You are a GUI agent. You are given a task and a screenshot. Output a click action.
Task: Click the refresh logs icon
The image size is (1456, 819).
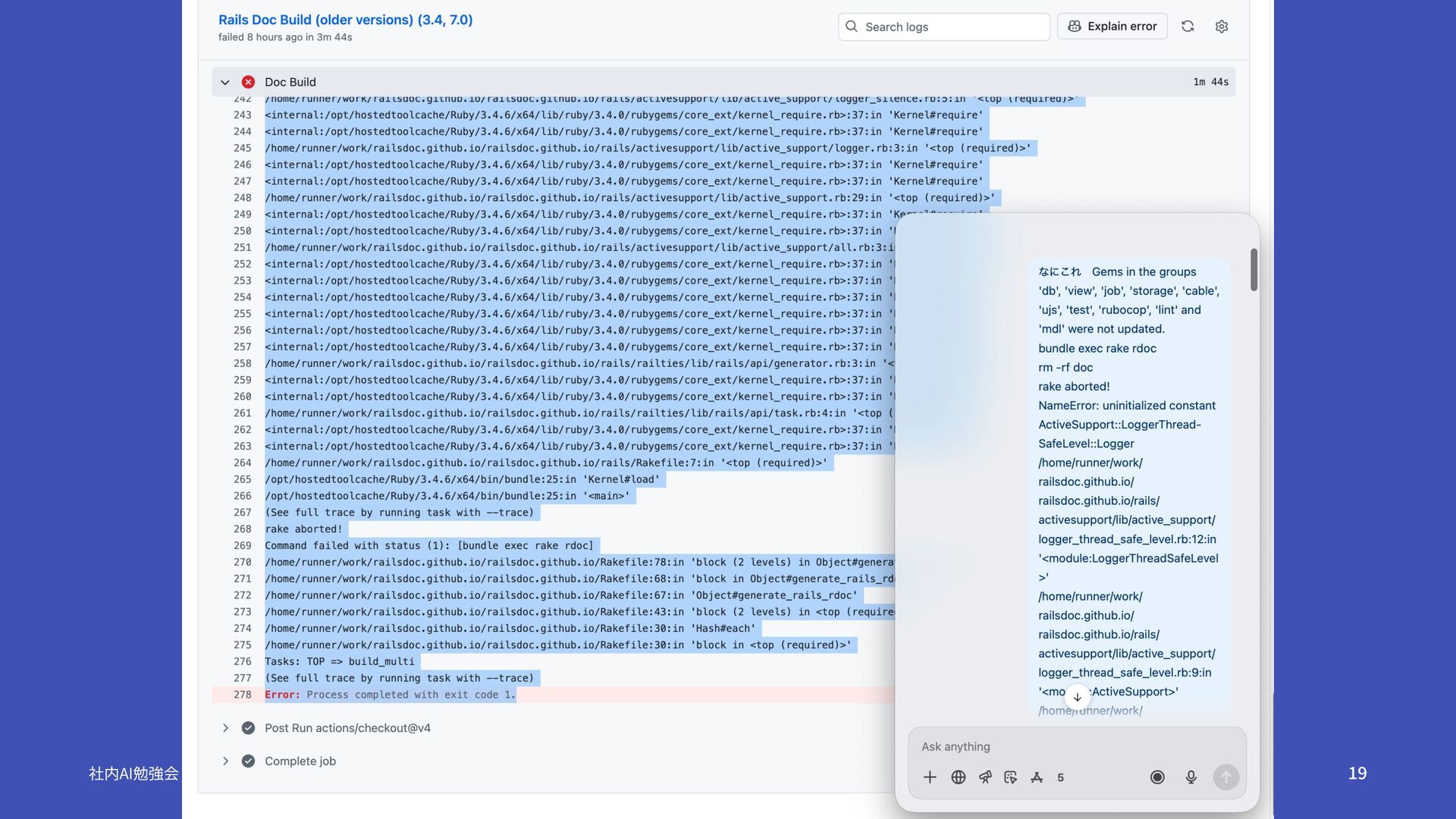point(1188,27)
